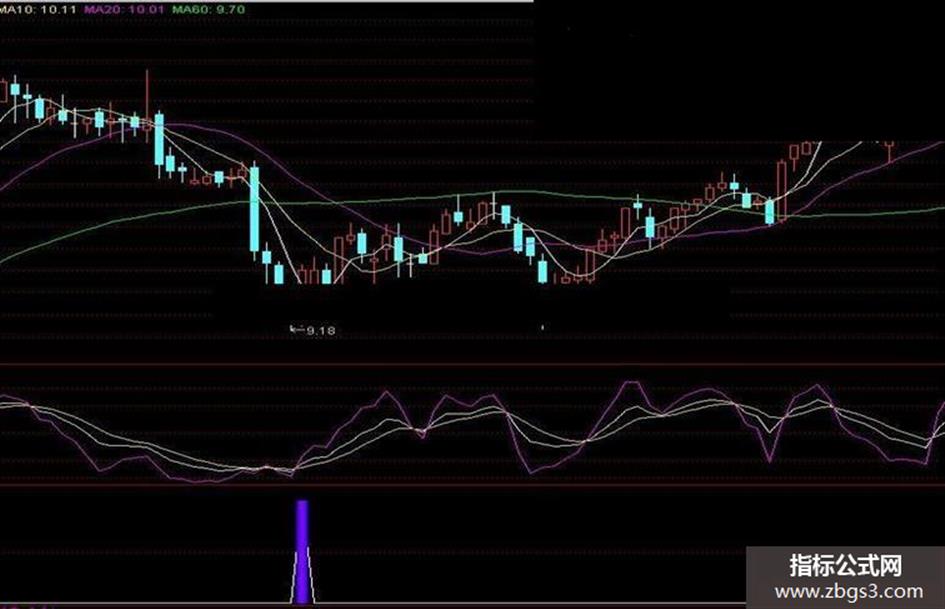Select the MA60: 9.70 moving average label

click(x=209, y=9)
